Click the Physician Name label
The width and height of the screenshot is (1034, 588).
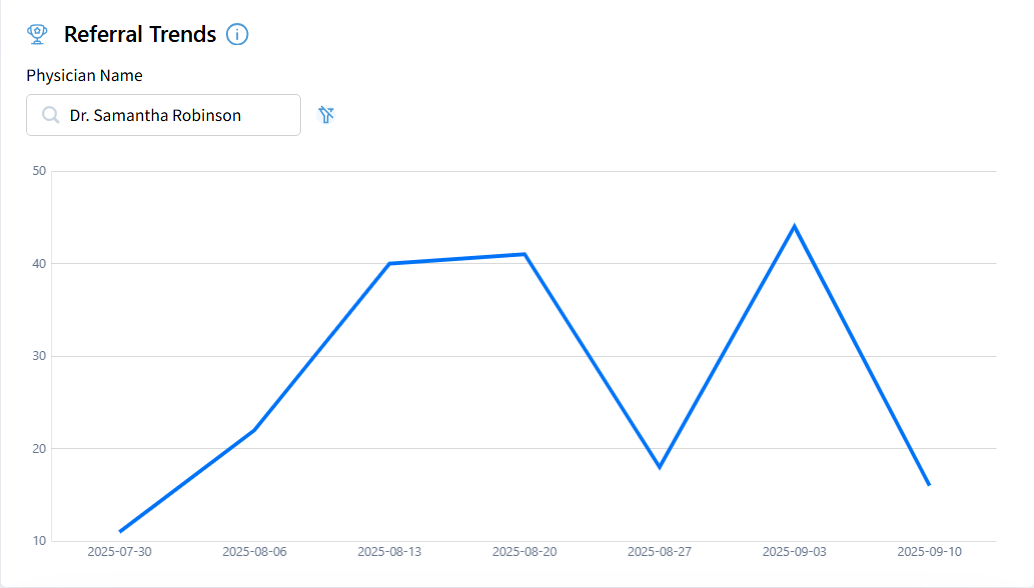84,75
